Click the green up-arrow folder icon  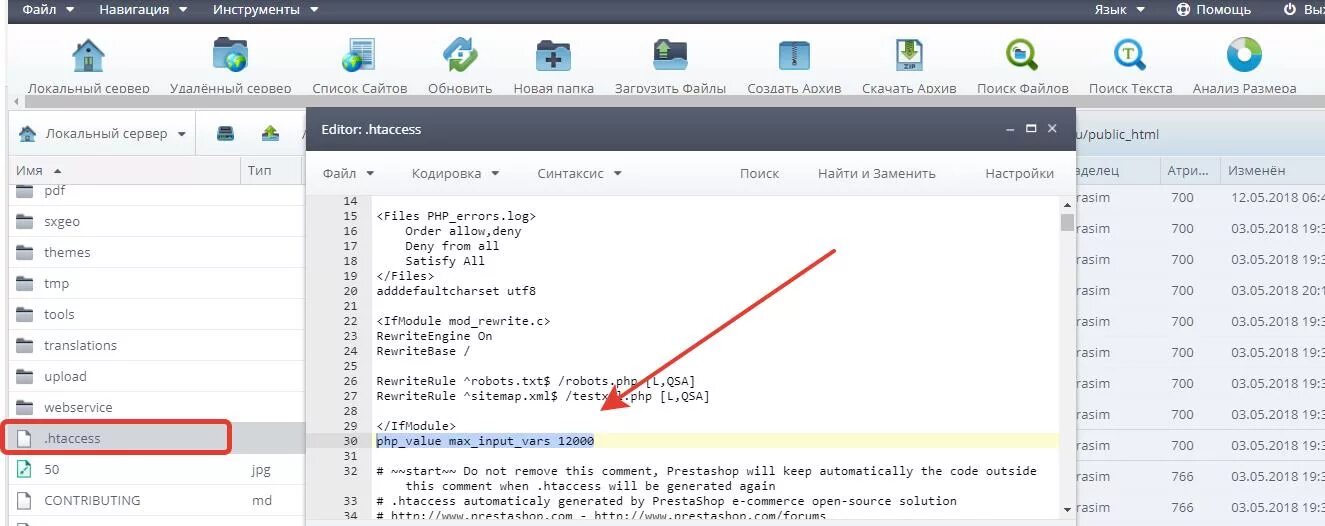tap(270, 133)
